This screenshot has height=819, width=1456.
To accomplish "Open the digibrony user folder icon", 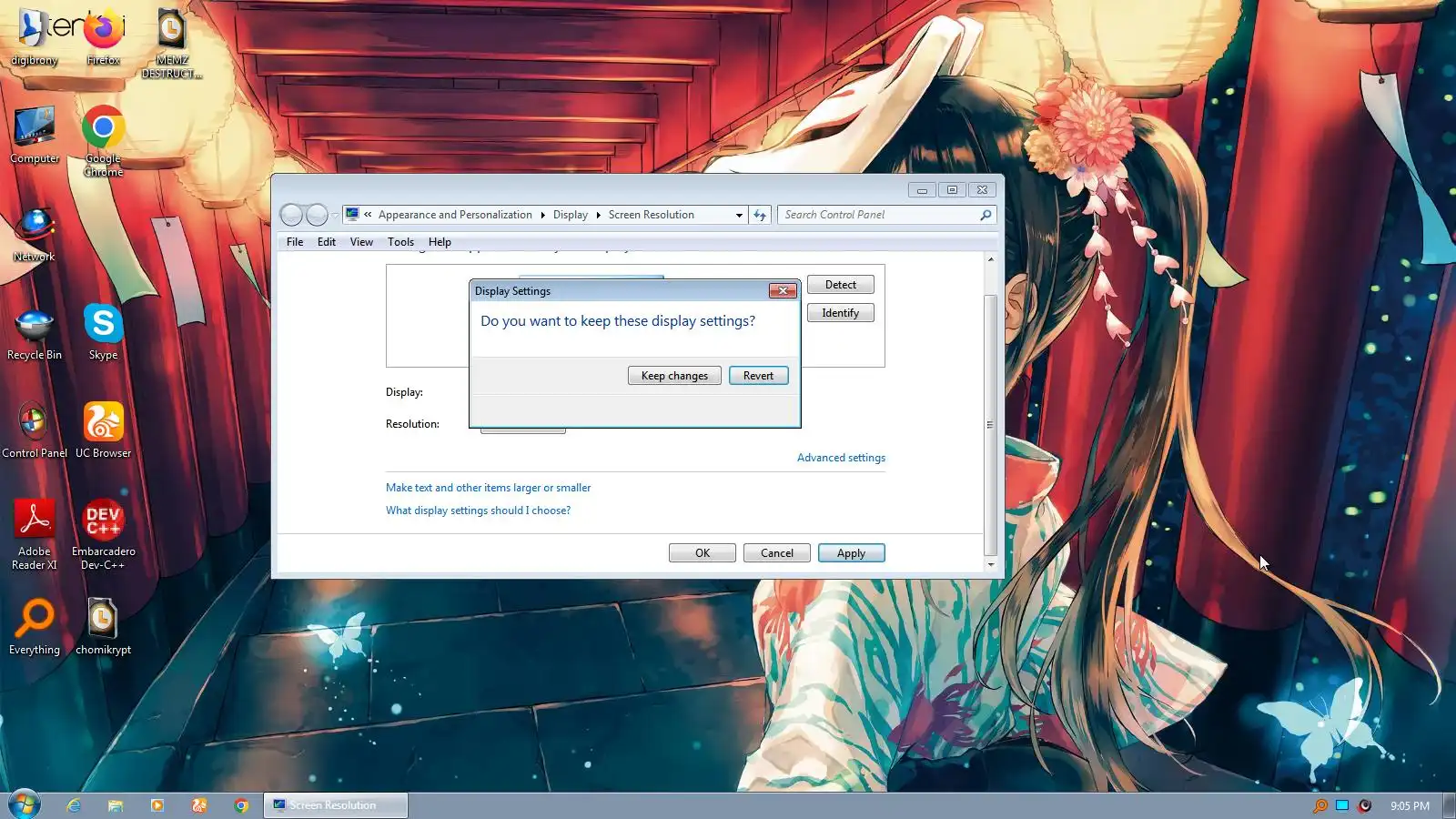I will 35,38.
